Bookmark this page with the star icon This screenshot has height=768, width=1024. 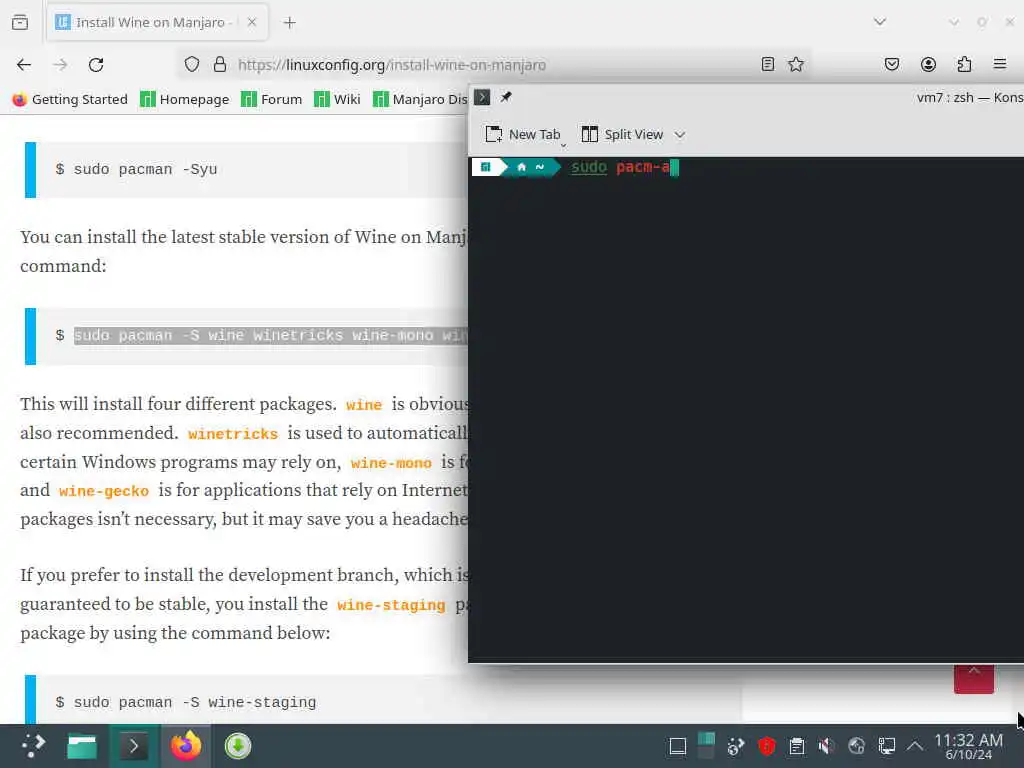tap(795, 64)
